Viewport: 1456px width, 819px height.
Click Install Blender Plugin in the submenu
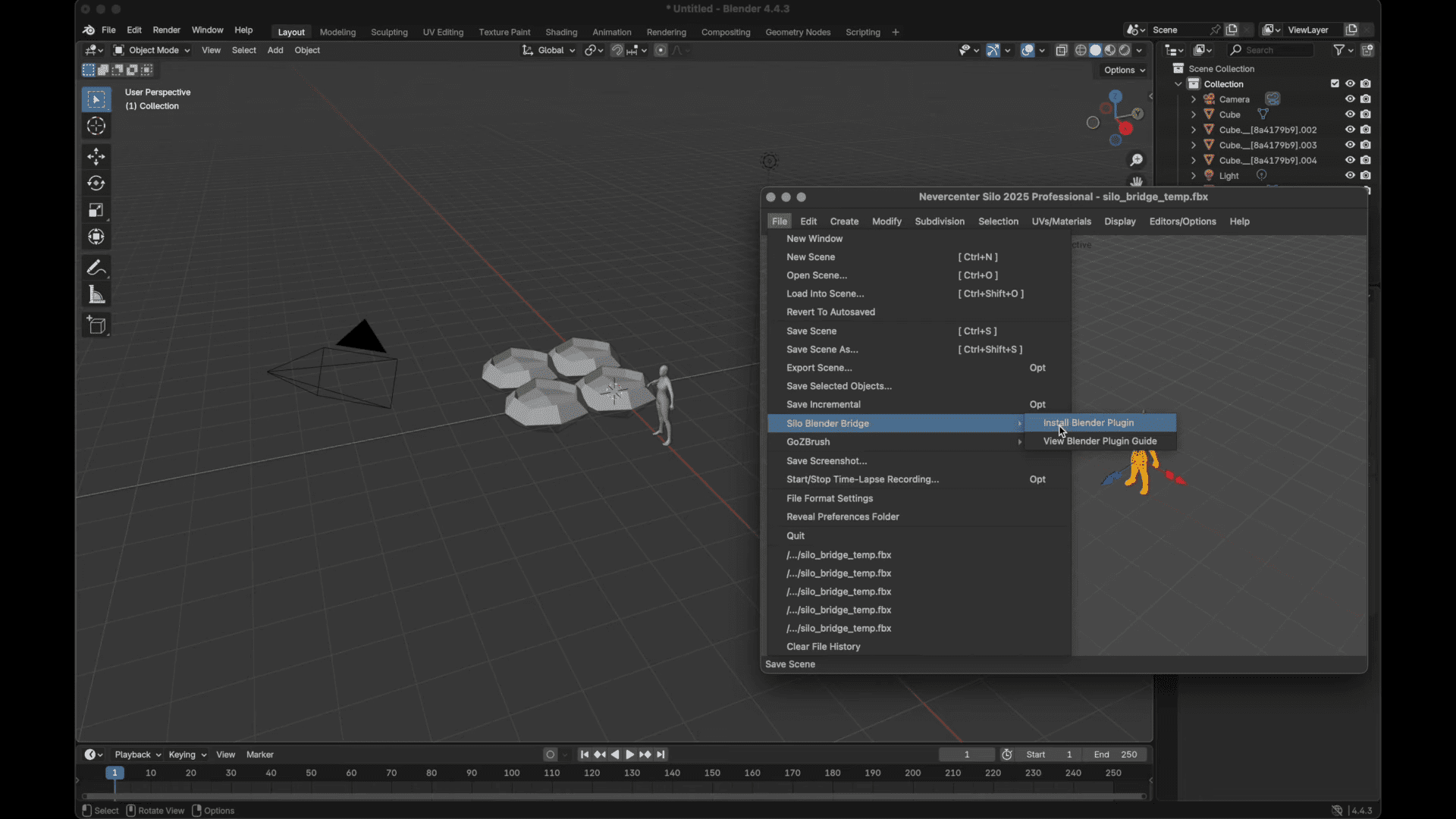click(1088, 422)
